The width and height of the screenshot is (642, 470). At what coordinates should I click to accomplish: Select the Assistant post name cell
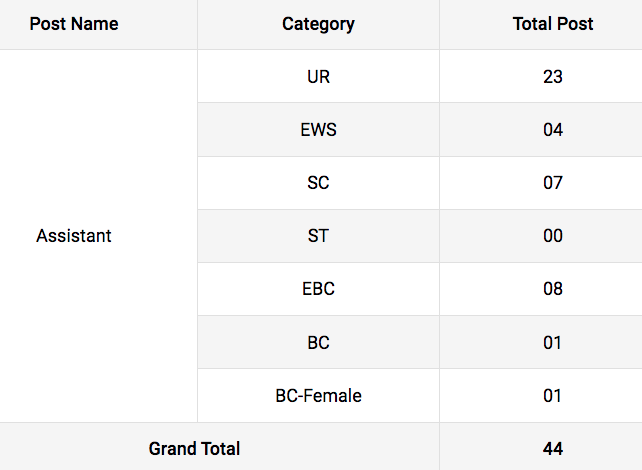pyautogui.click(x=74, y=236)
